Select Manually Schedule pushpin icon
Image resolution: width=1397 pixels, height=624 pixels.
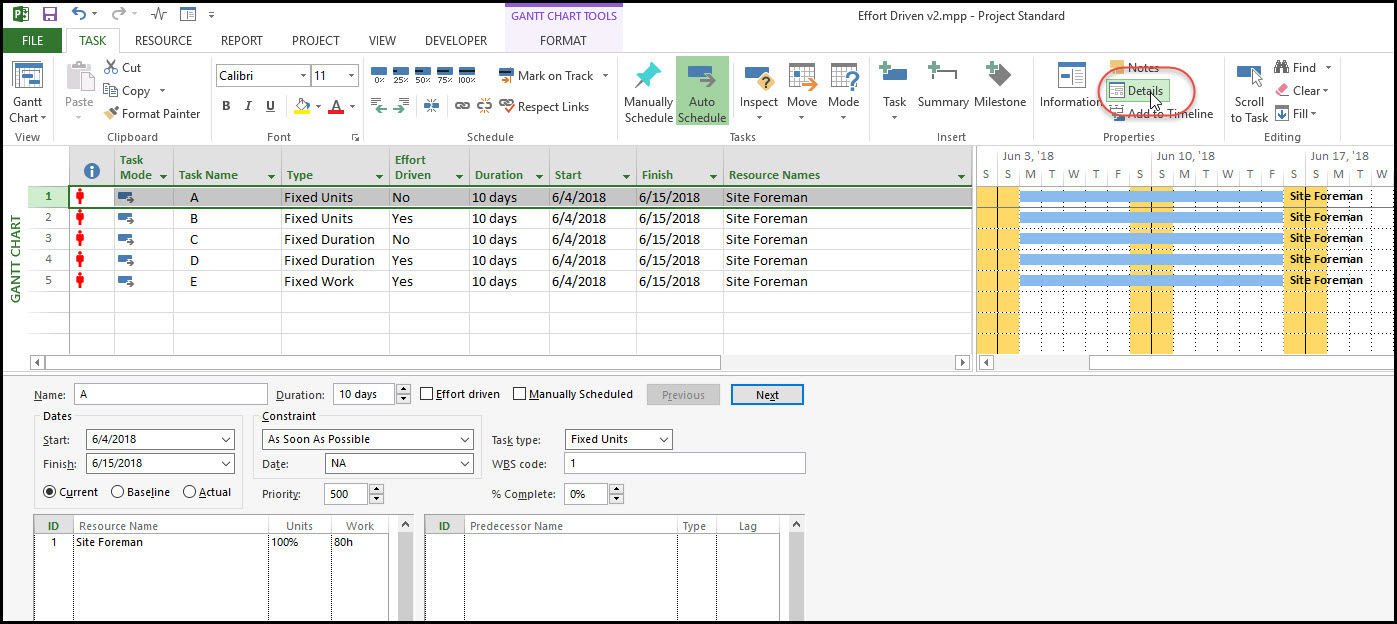click(x=648, y=77)
